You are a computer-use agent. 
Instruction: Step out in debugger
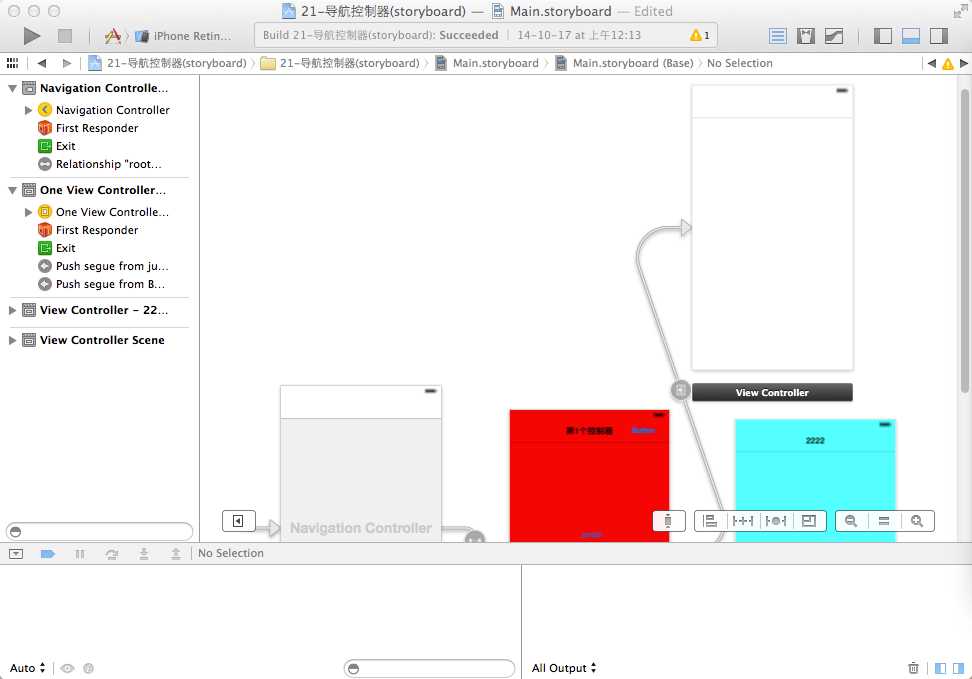pyautogui.click(x=176, y=554)
